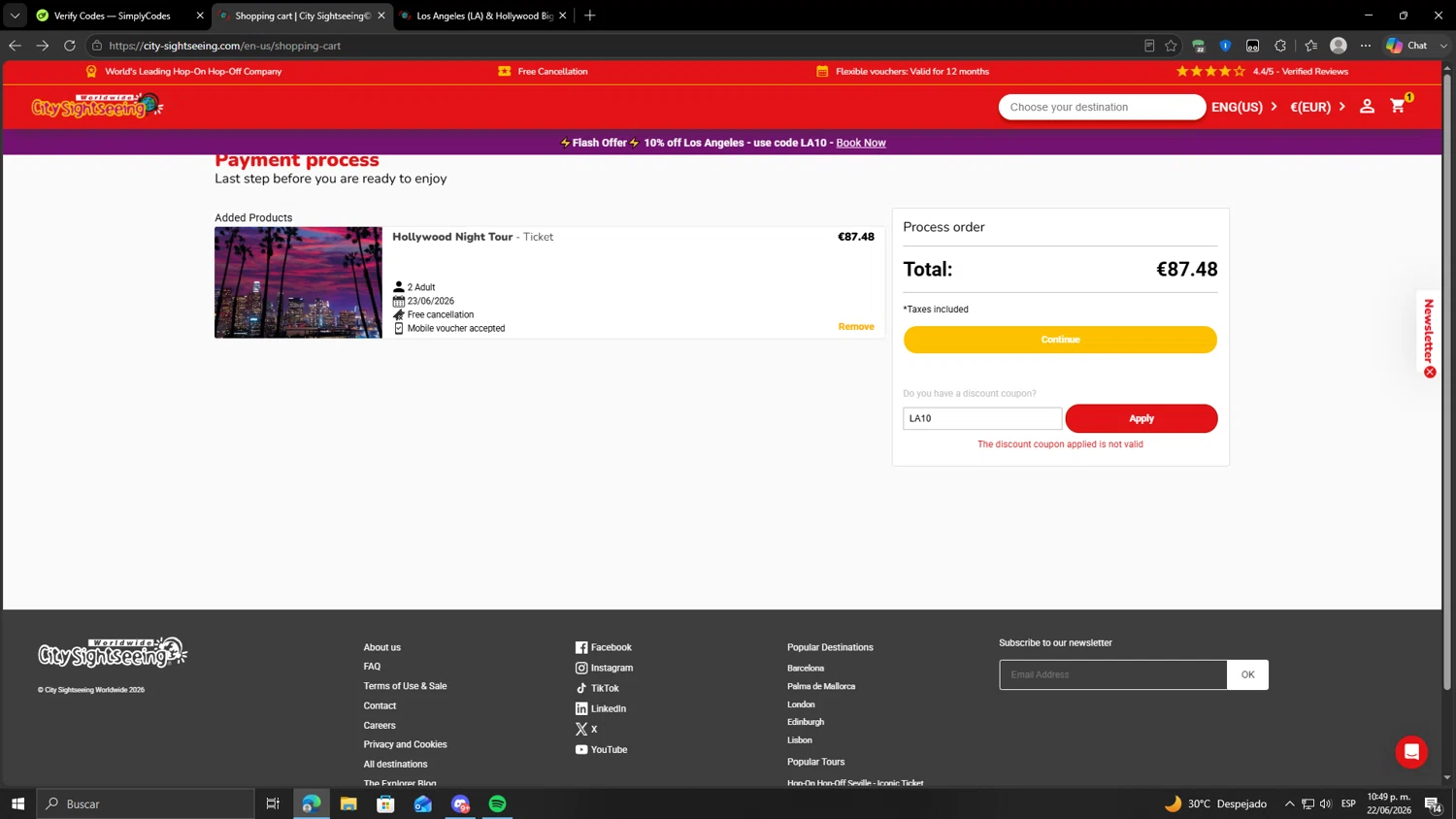Open Spotify from the taskbar
The height and width of the screenshot is (819, 1456).
pyautogui.click(x=497, y=803)
